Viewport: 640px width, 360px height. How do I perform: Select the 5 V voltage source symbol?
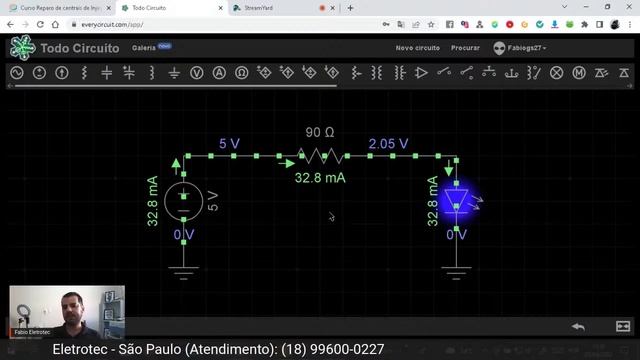coord(184,201)
